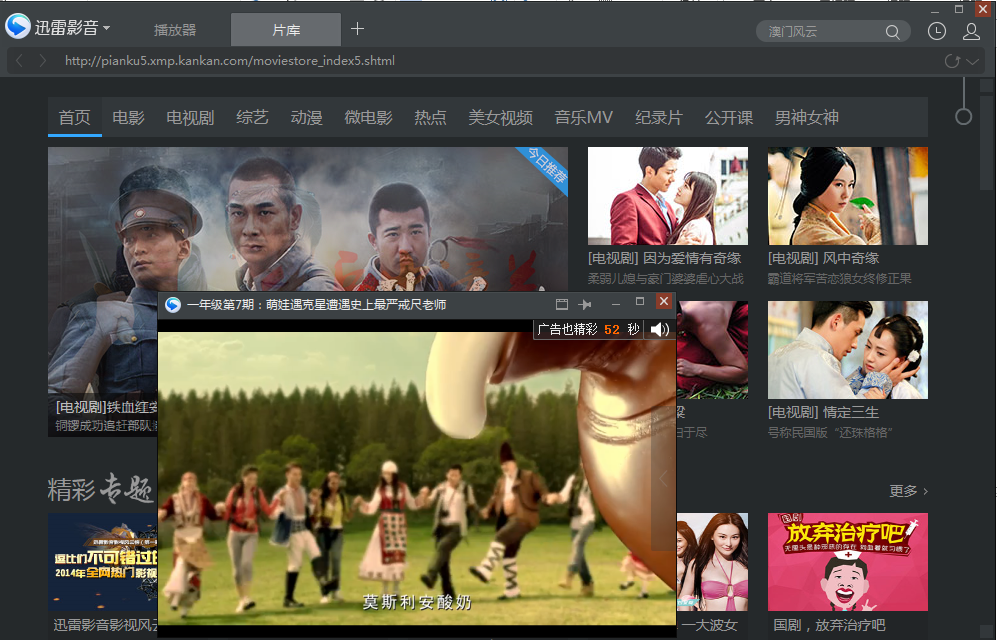Open the 纪录片 category
Screen dimensions: 997x640
659,118
